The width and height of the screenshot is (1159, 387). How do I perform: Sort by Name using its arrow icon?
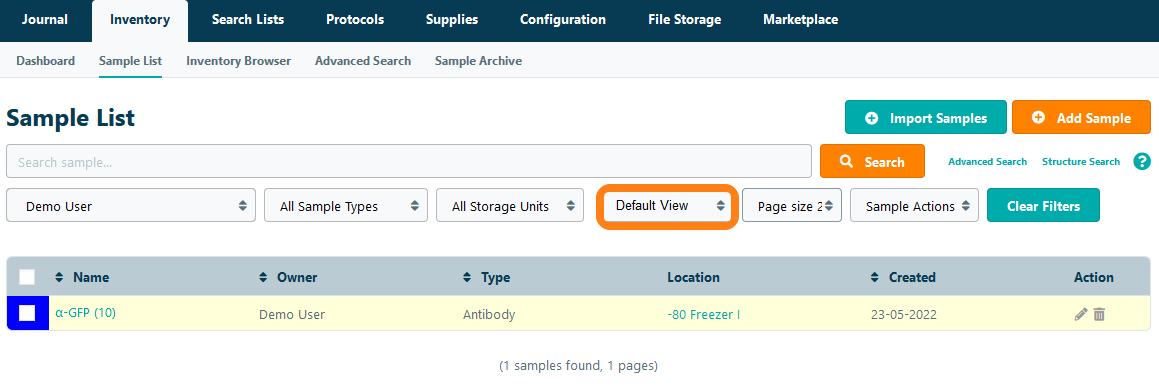coord(59,278)
